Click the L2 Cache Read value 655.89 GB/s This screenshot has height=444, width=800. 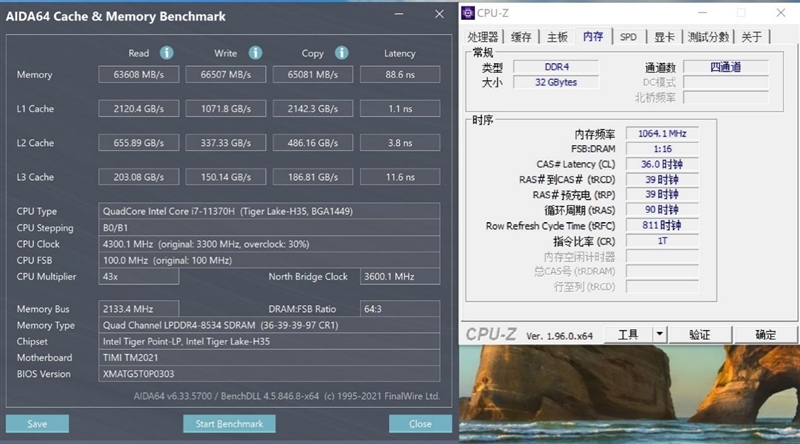[x=139, y=143]
